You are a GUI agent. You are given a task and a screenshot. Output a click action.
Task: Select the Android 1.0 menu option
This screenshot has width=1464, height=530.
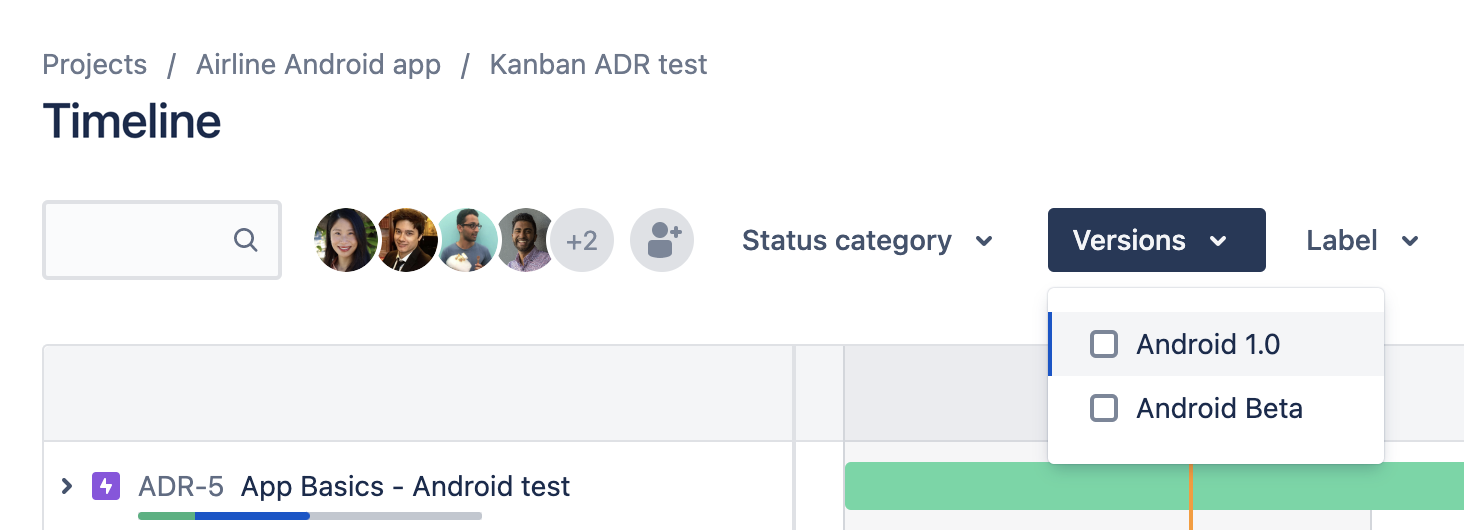(x=1208, y=345)
